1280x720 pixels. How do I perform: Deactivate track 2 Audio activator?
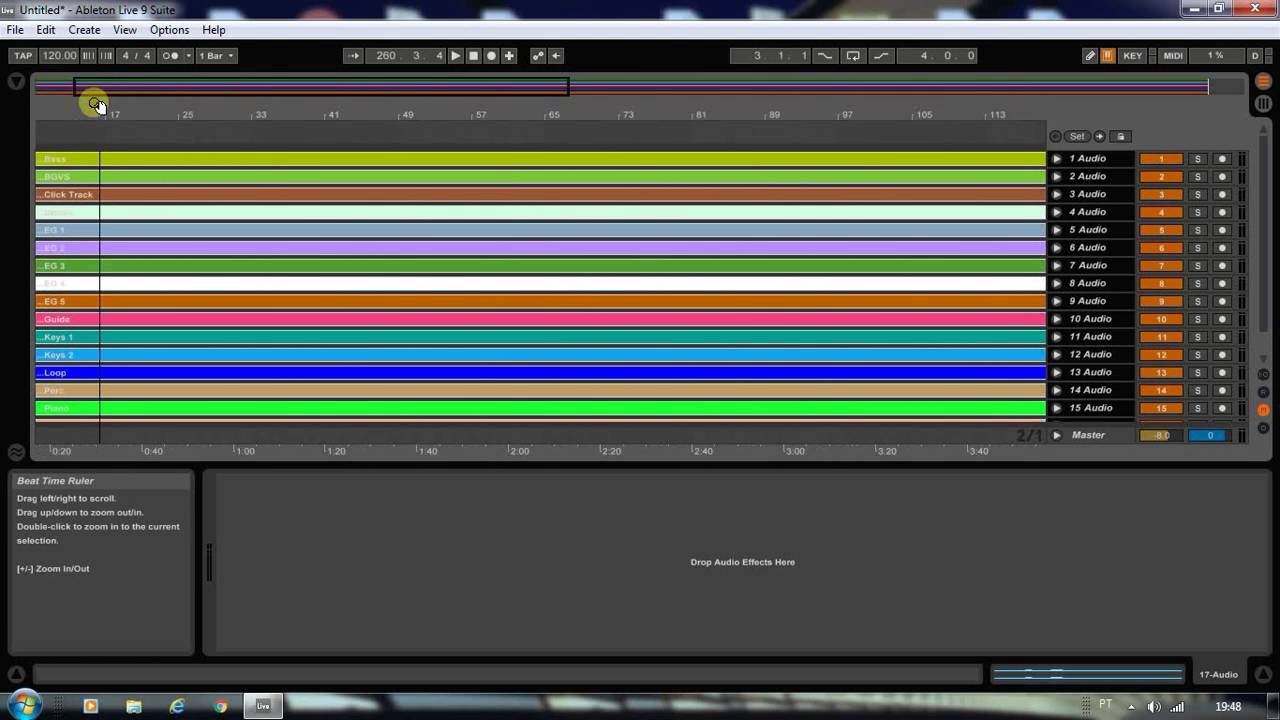(x=1161, y=177)
